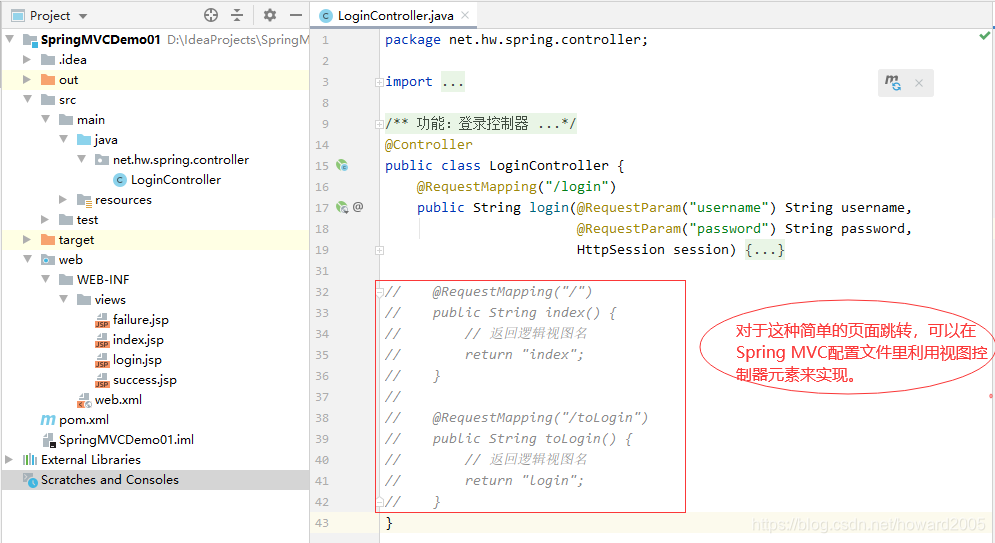
Task: Click the locate/scroll-from-source target icon
Action: [211, 15]
